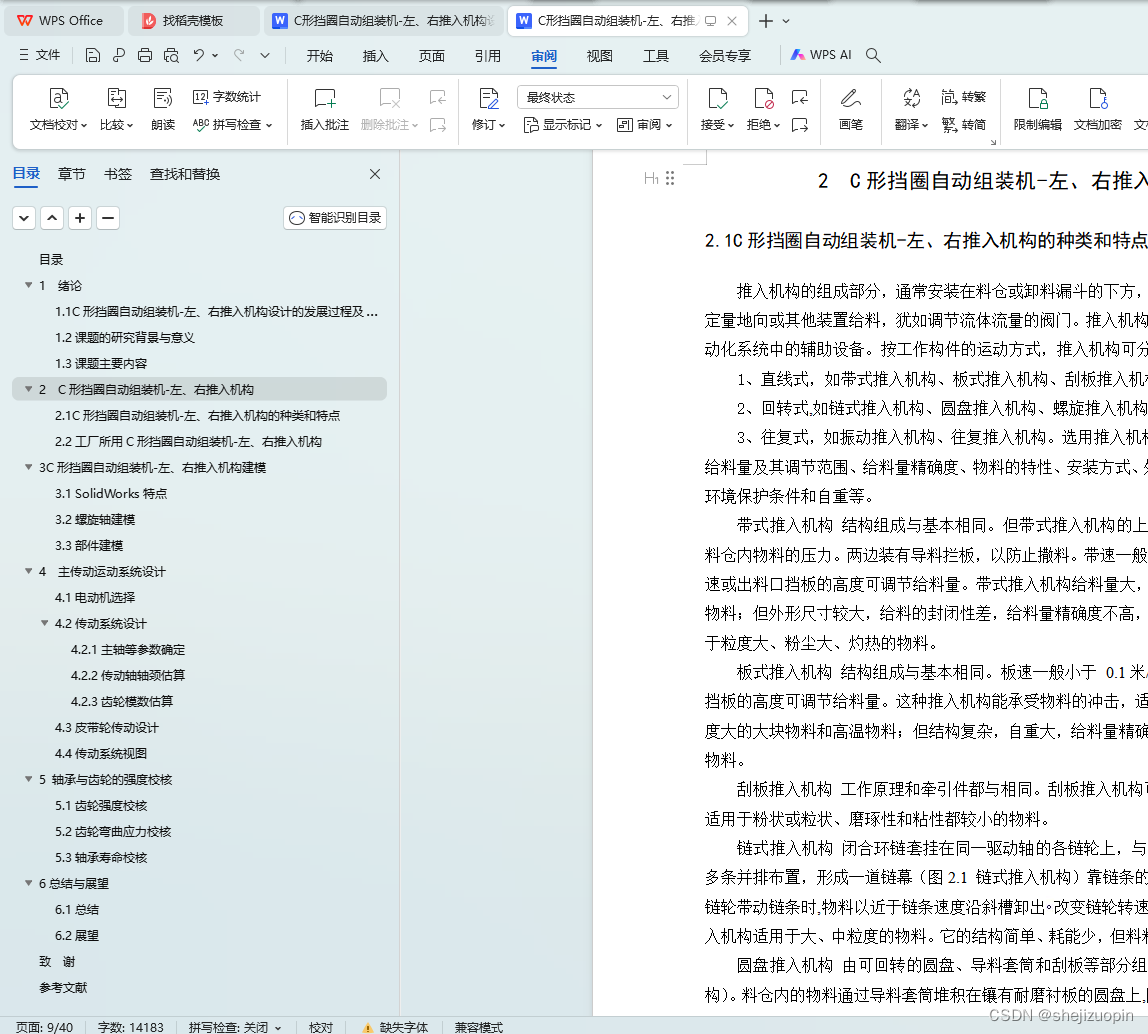The height and width of the screenshot is (1034, 1148).
Task: Start 朗读 read aloud
Action: 163,109
